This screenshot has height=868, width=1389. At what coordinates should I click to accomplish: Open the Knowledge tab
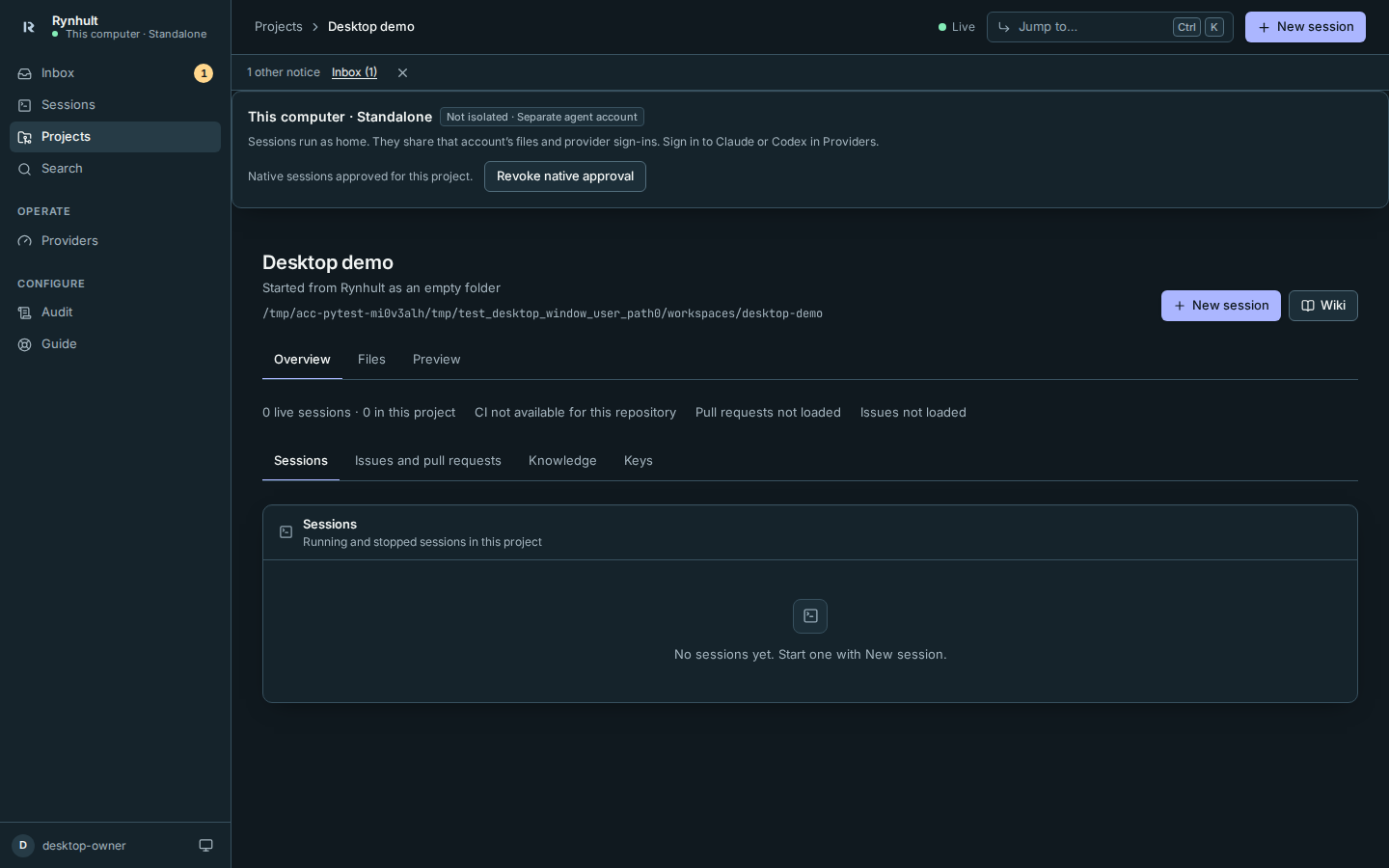[x=562, y=461]
